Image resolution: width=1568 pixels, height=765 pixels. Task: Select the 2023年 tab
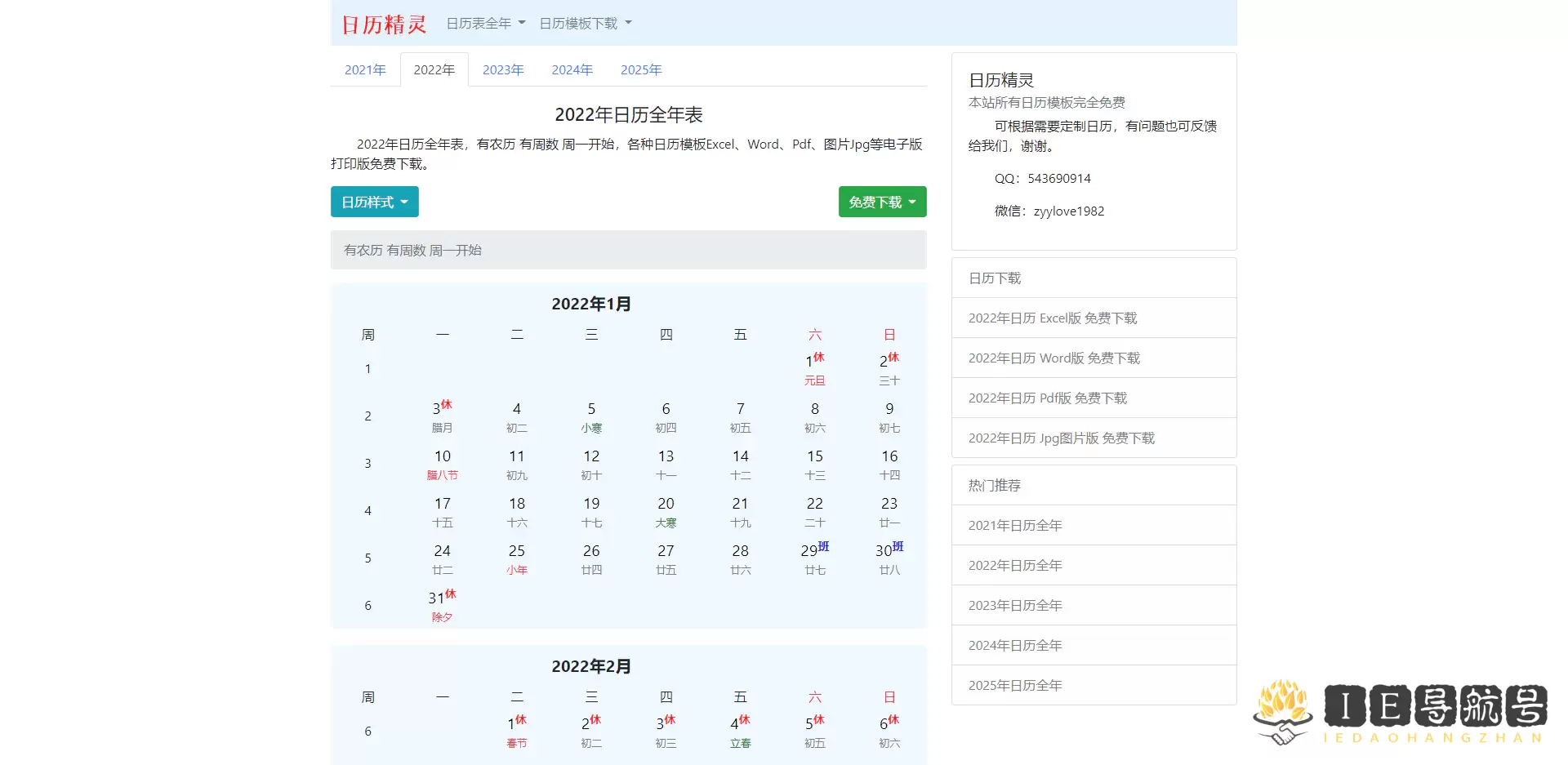503,70
